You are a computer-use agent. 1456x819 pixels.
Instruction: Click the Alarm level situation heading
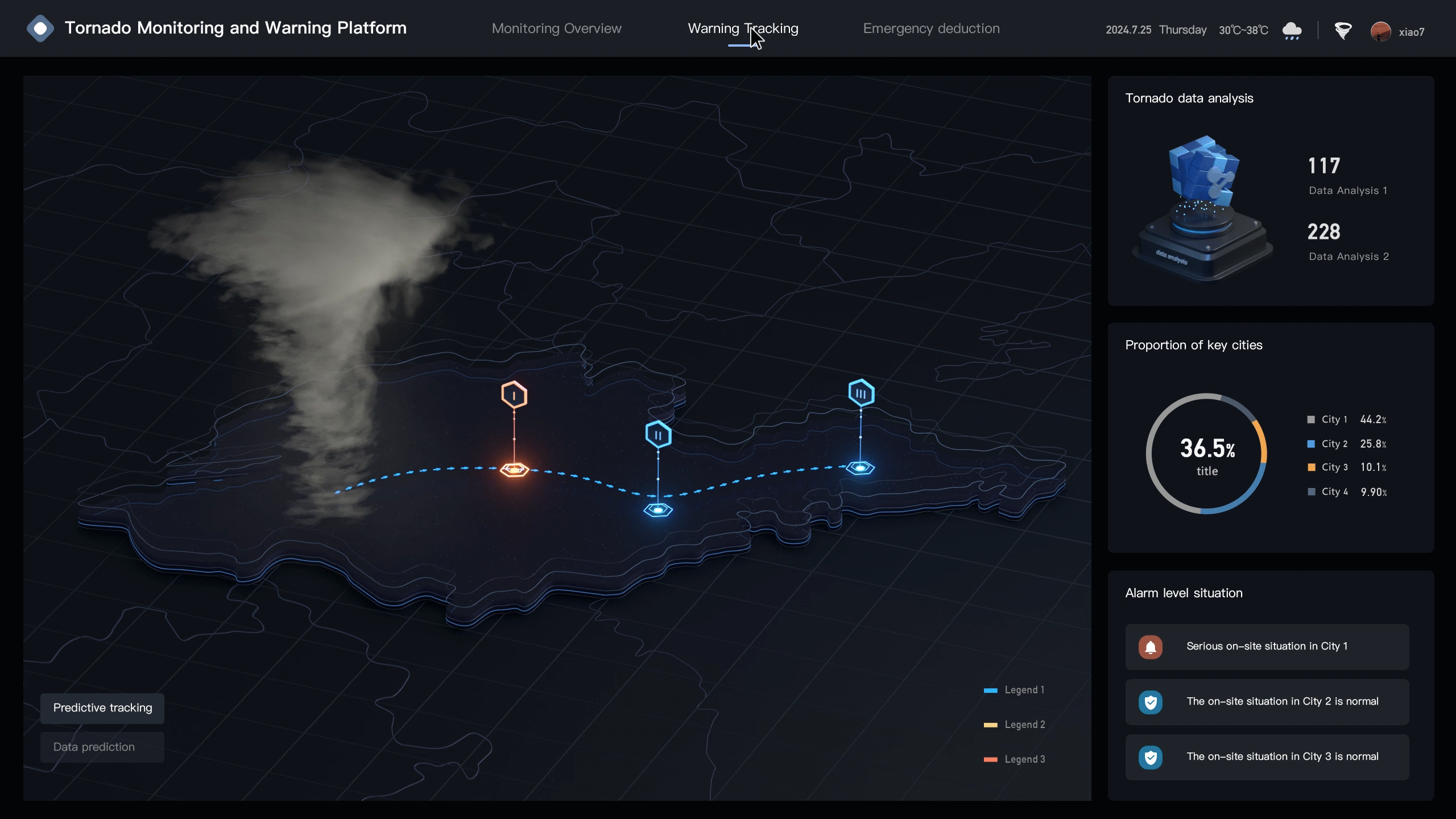click(1184, 593)
